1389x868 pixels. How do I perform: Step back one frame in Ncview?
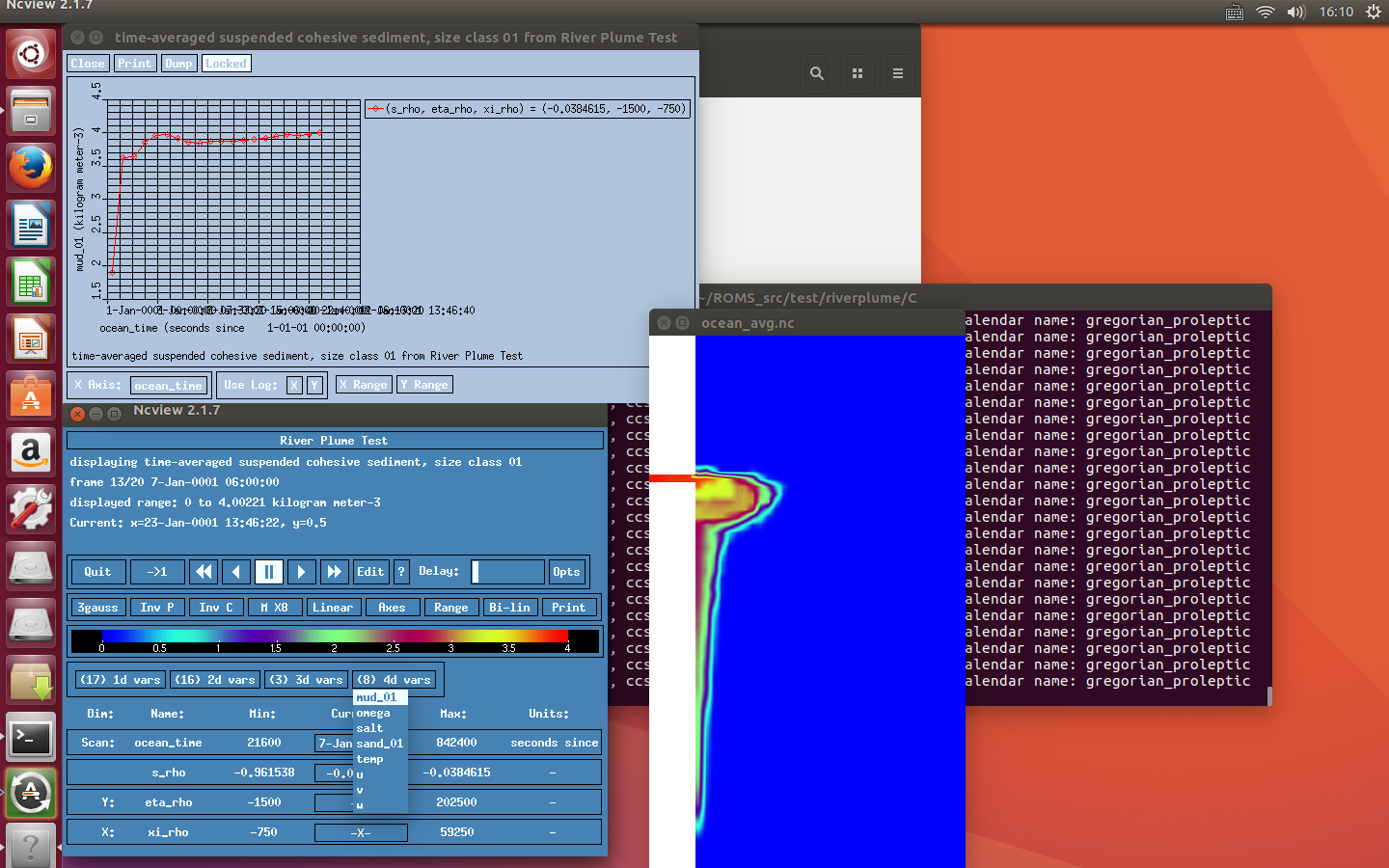coord(236,572)
